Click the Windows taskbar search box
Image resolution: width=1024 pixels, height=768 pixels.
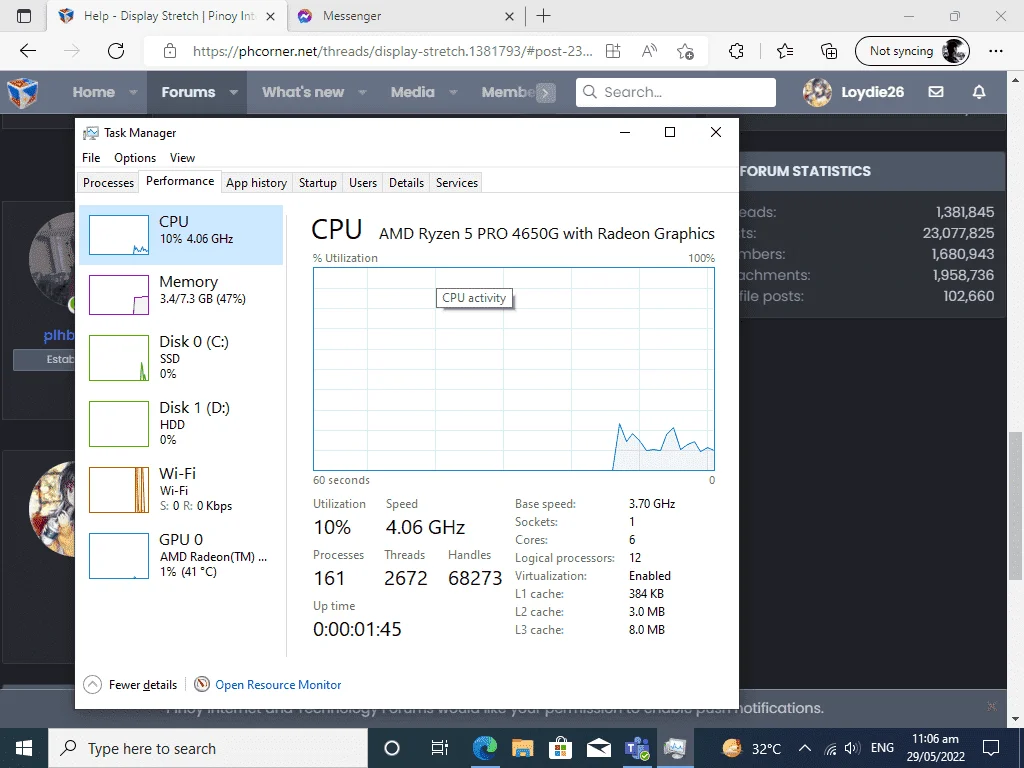pos(208,748)
